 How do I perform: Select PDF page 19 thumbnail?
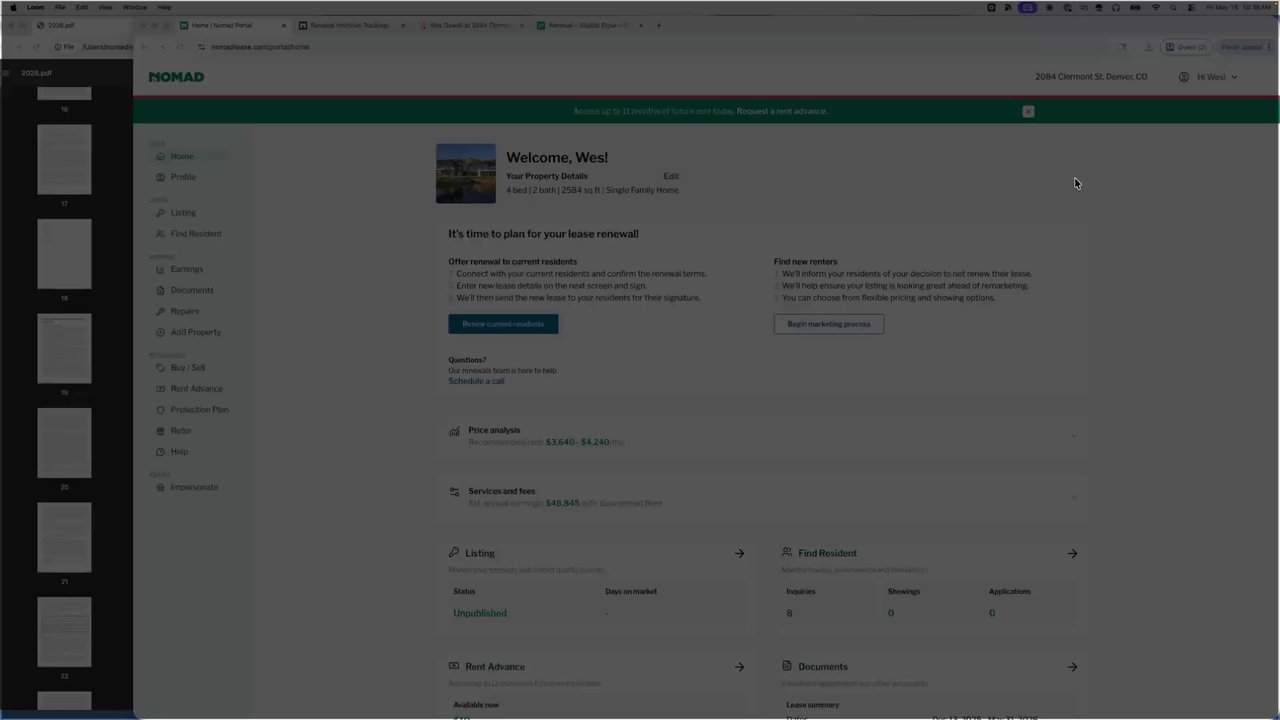(x=64, y=349)
